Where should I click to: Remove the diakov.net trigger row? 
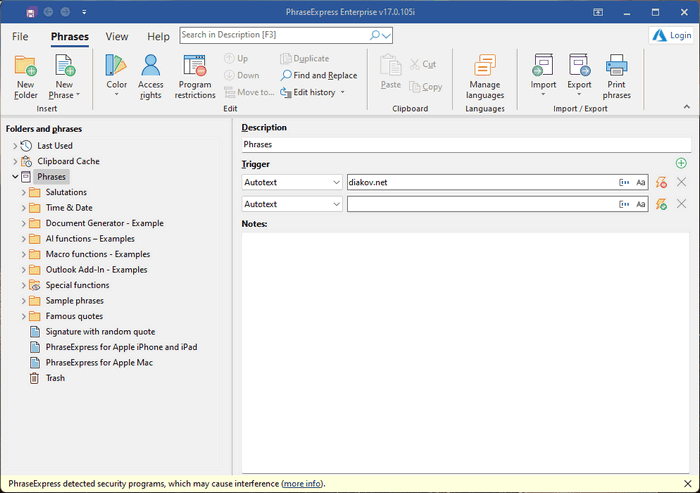[681, 182]
